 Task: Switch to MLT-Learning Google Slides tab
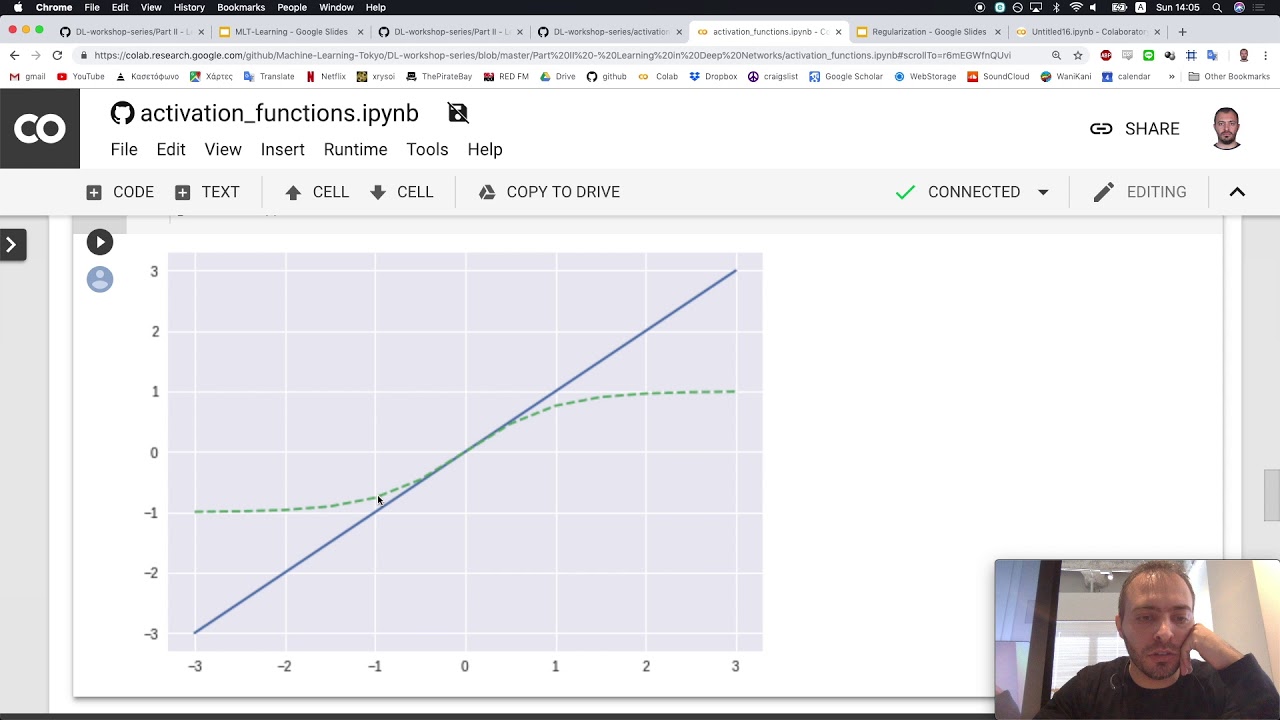coord(289,31)
